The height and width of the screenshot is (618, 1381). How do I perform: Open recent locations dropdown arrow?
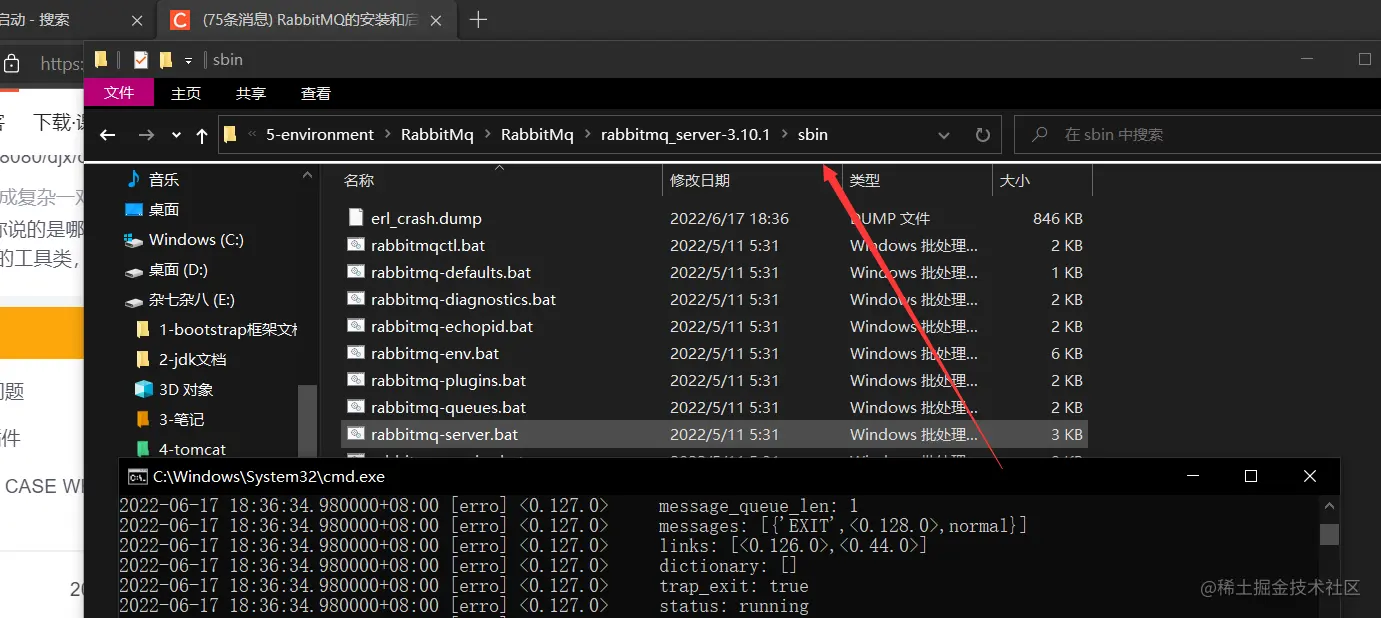tap(176, 135)
